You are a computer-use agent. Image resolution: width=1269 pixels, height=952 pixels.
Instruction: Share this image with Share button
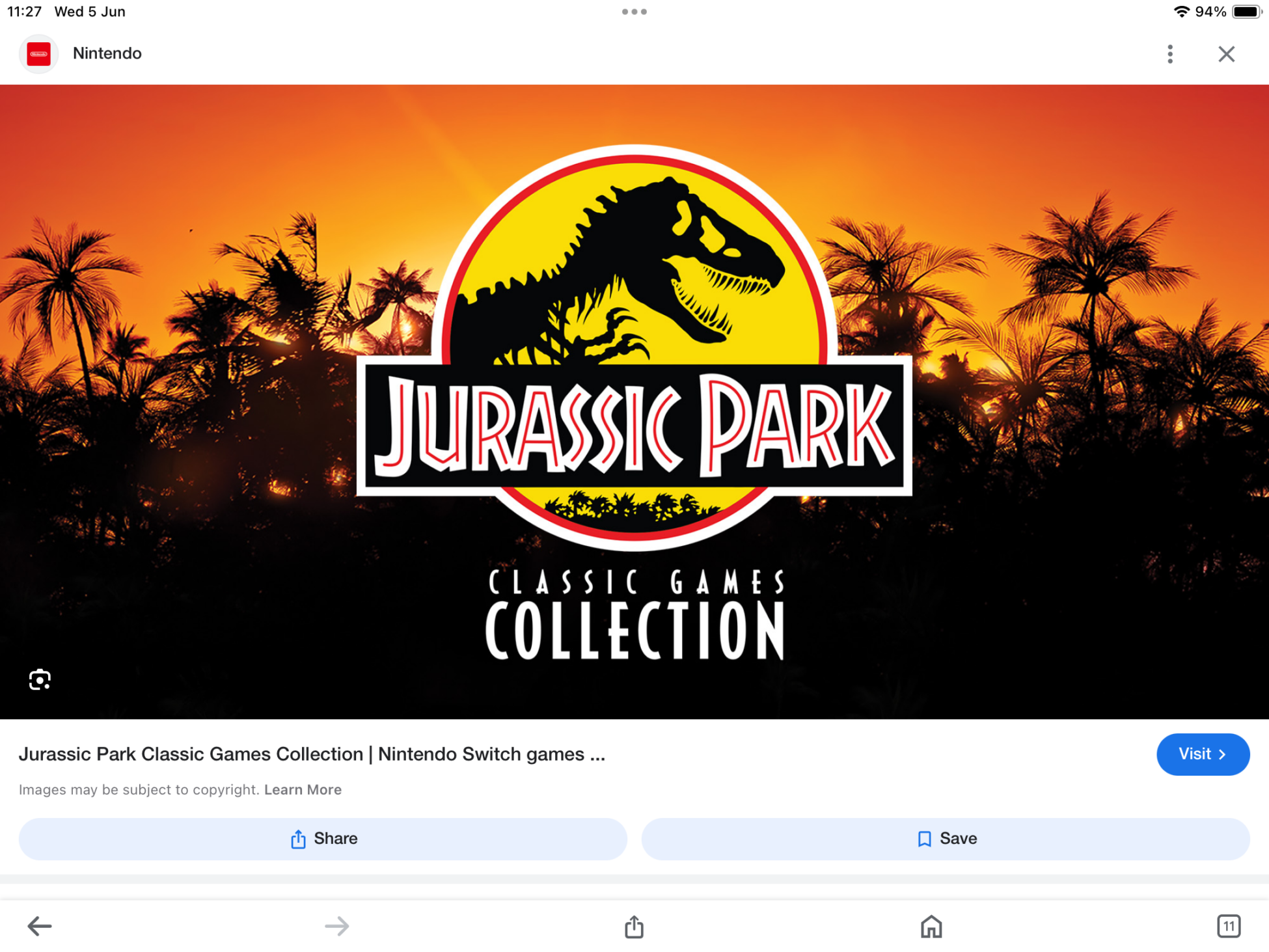point(323,839)
